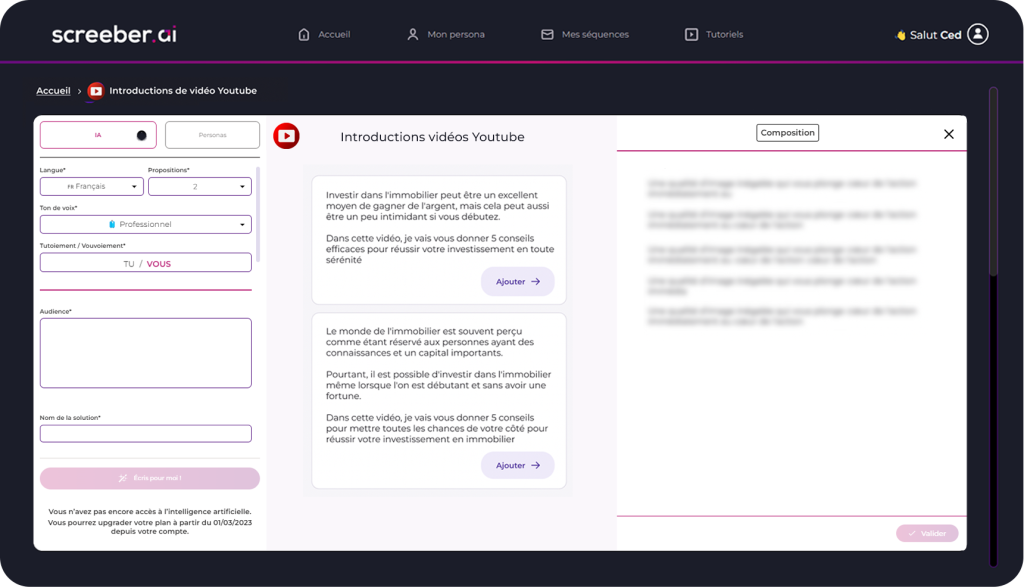Click the Accueil home icon in navbar
The height and width of the screenshot is (588, 1024).
[x=304, y=34]
